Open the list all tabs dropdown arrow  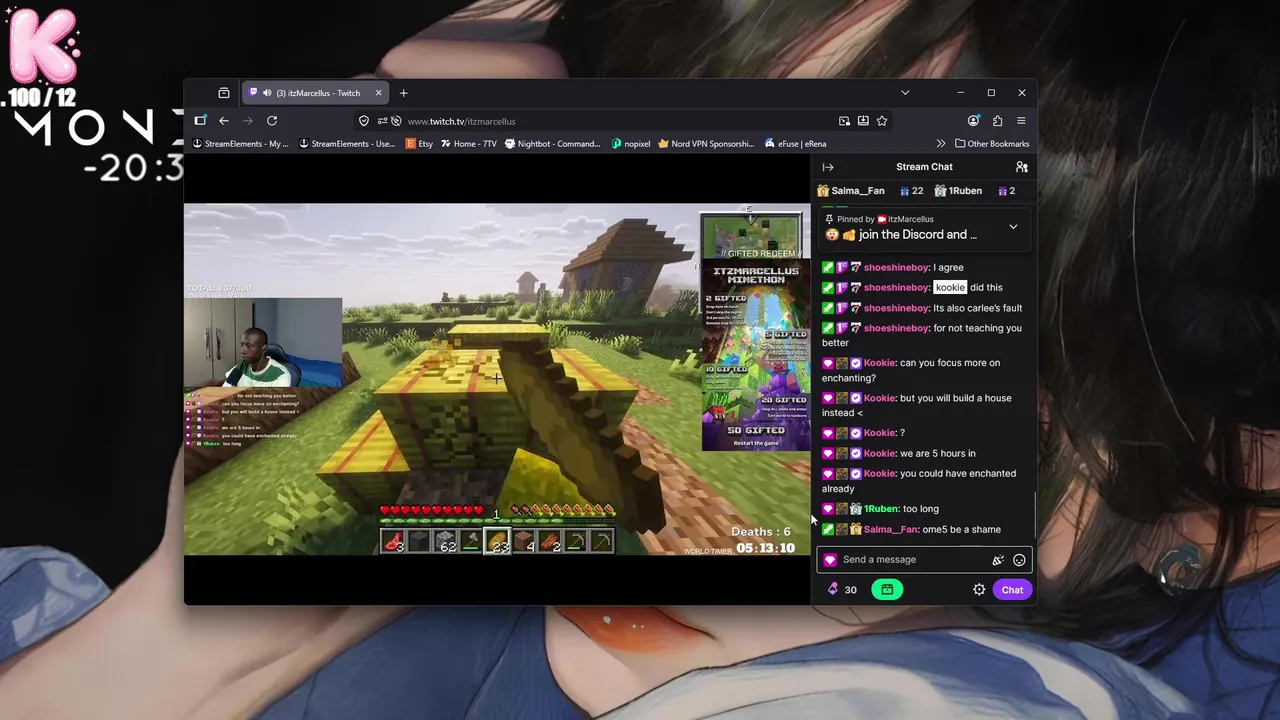tap(905, 93)
